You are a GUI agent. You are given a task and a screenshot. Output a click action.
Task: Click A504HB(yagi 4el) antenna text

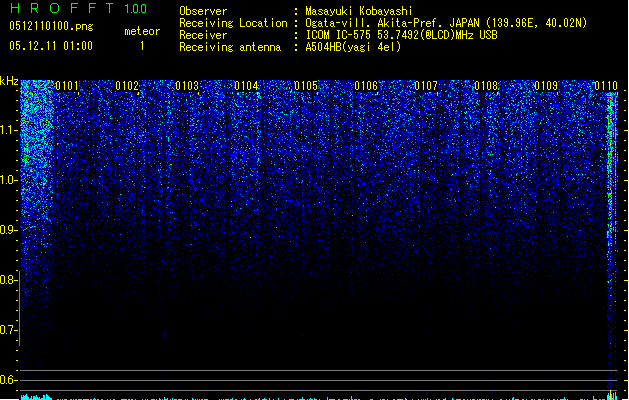tap(353, 47)
